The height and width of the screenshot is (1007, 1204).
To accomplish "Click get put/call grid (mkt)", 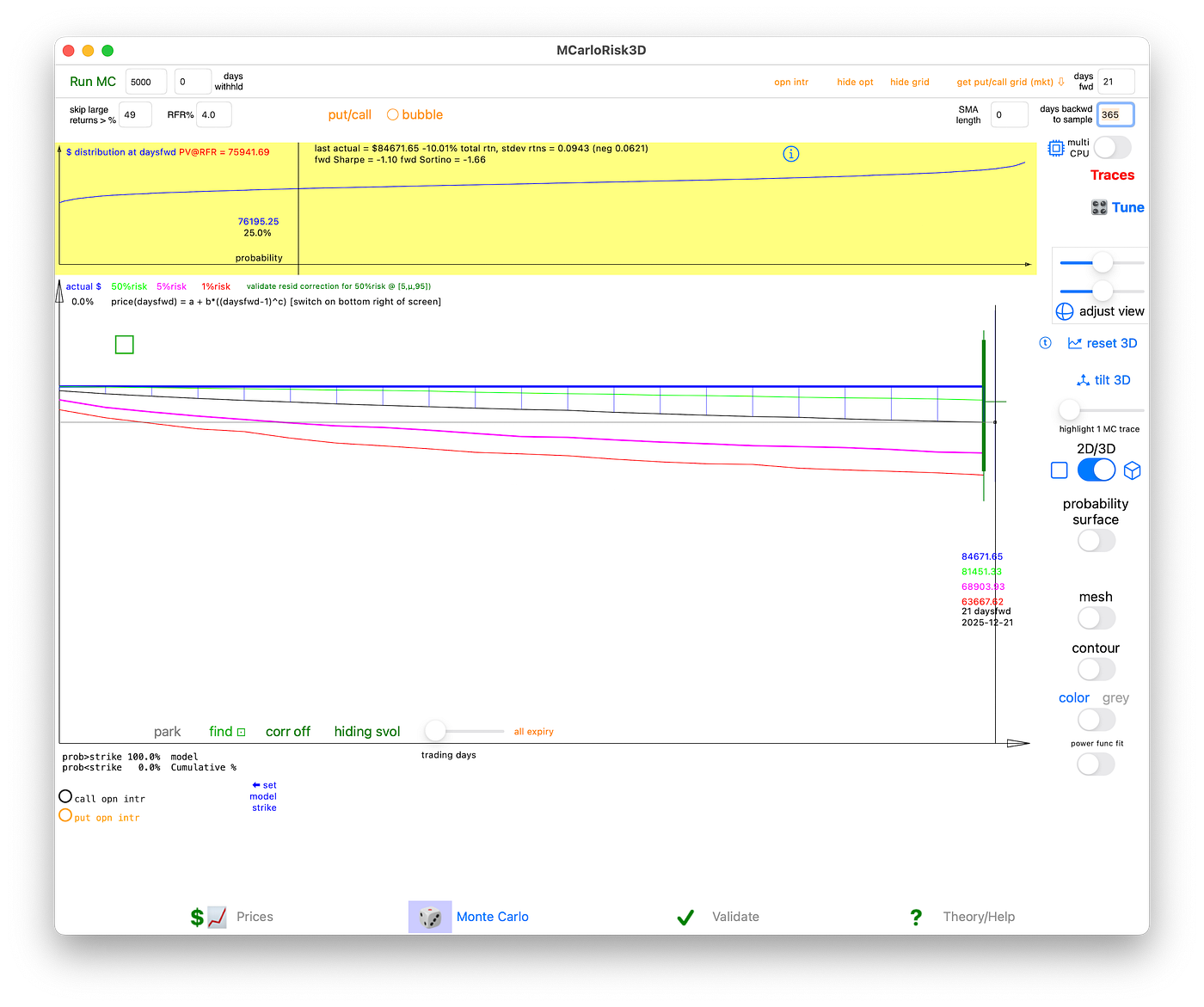I will 1004,83.
